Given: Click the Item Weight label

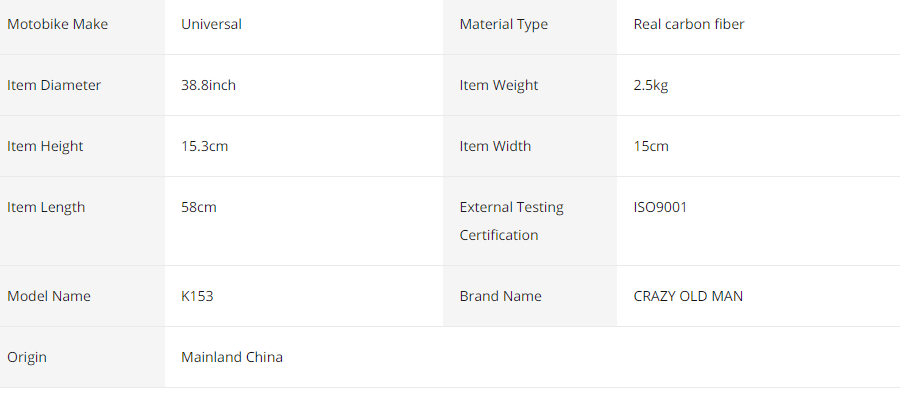Looking at the screenshot, I should pos(499,86).
